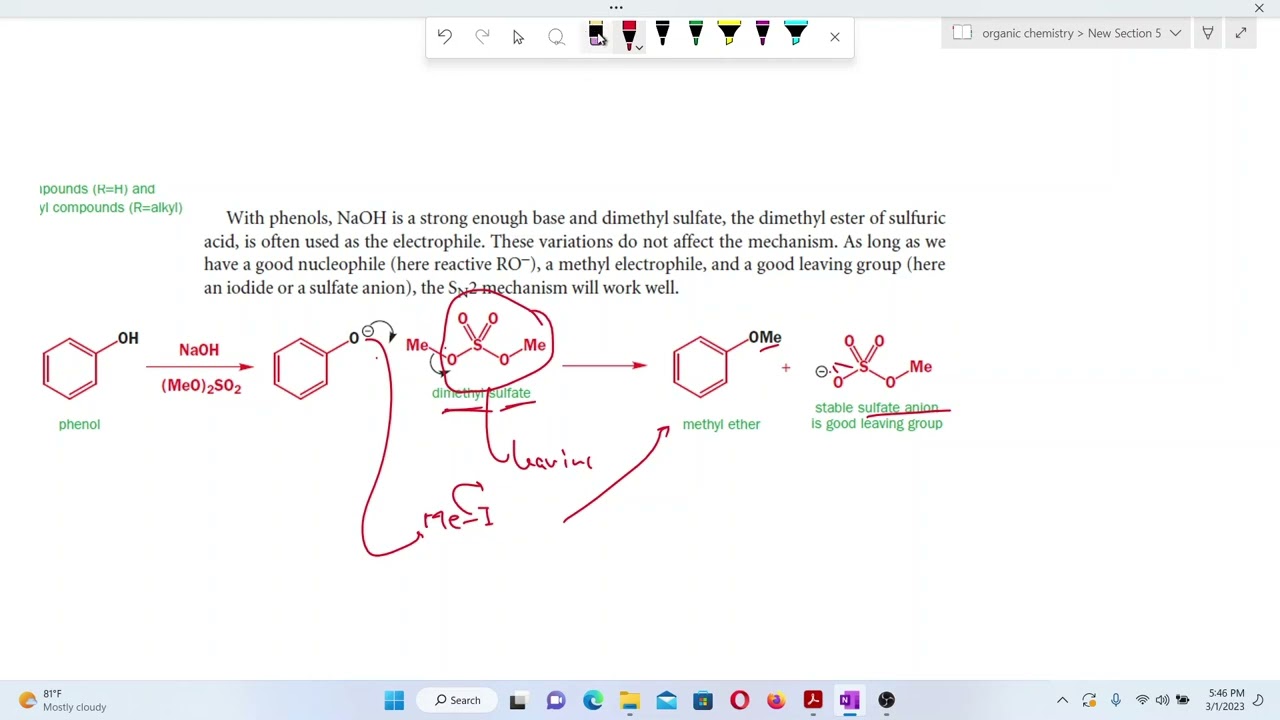Close the floating drawing toolbar
This screenshot has width=1280, height=720.
coord(835,37)
